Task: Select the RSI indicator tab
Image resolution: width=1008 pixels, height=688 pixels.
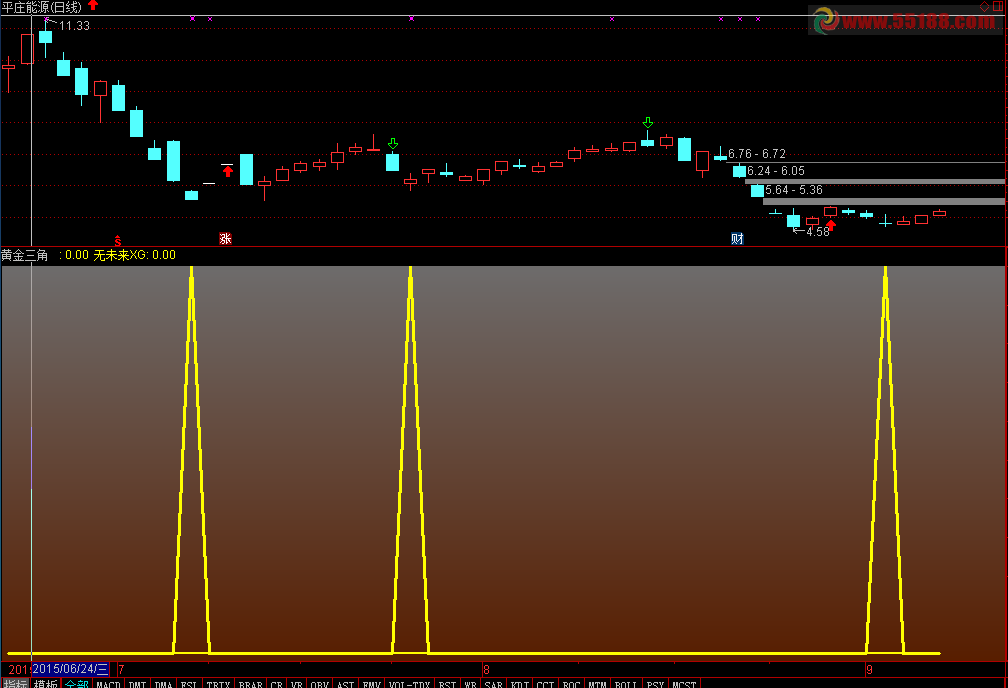Action: [x=447, y=684]
